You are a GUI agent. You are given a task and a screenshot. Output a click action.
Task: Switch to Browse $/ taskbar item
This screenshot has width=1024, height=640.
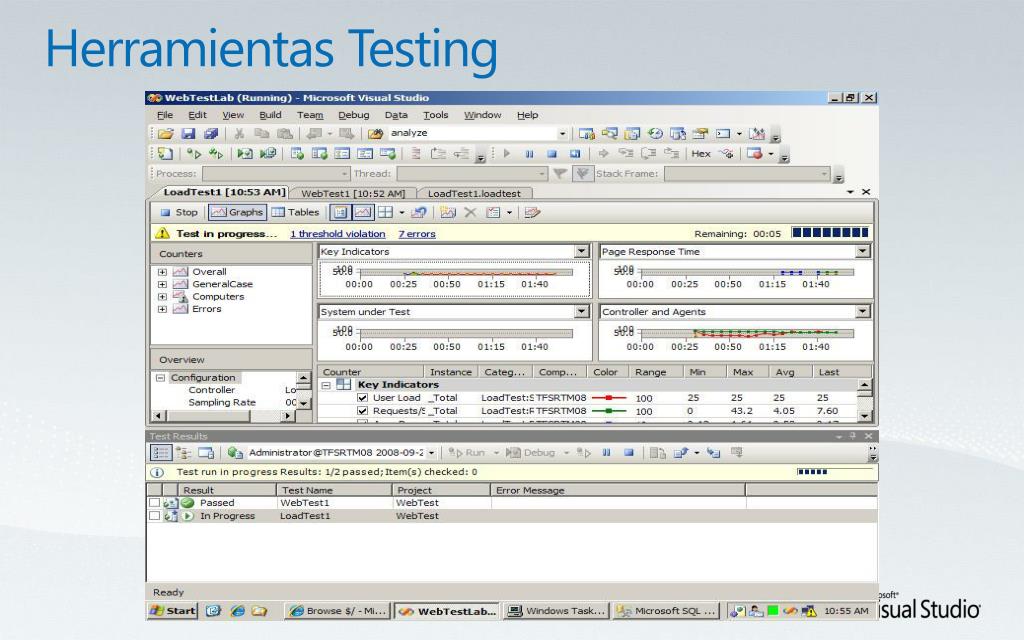(x=338, y=611)
